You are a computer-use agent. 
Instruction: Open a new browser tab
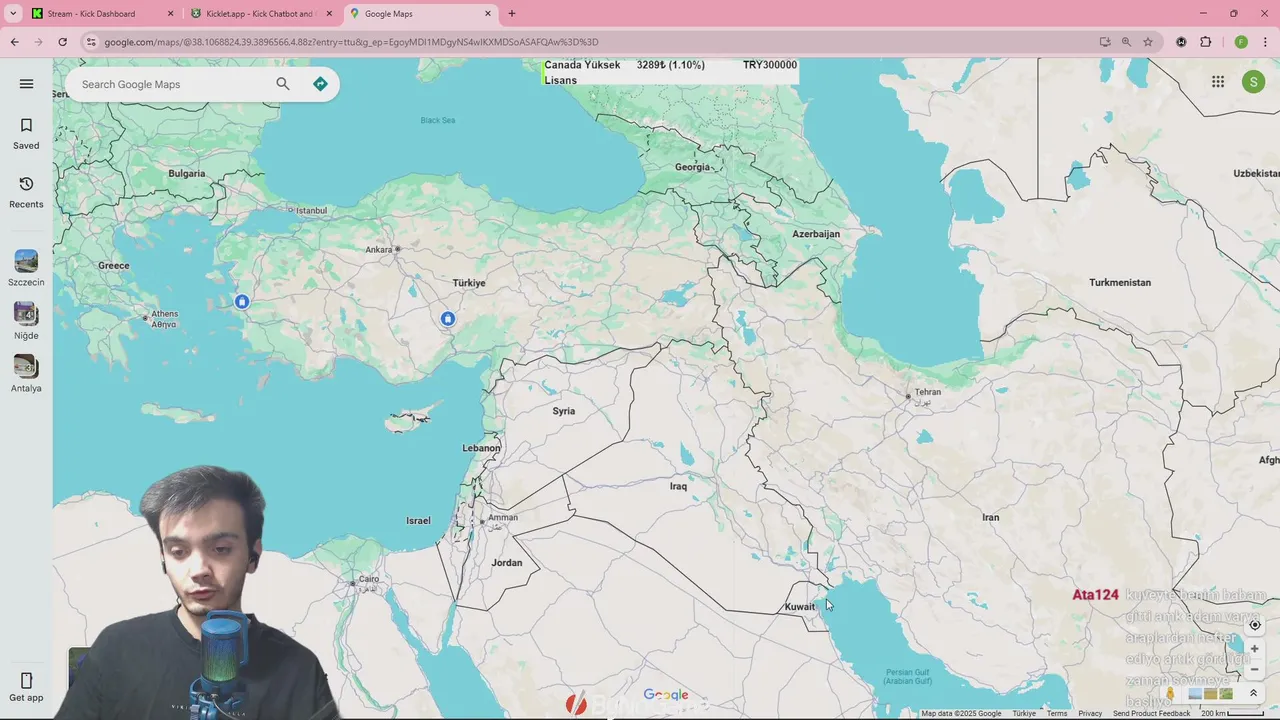[512, 14]
